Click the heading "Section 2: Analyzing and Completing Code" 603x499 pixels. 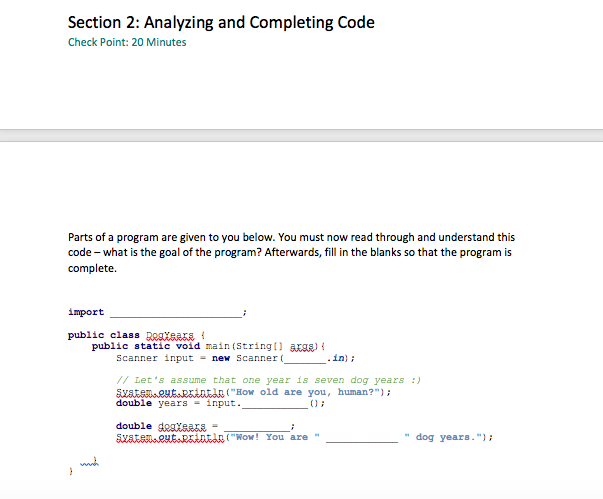click(221, 22)
